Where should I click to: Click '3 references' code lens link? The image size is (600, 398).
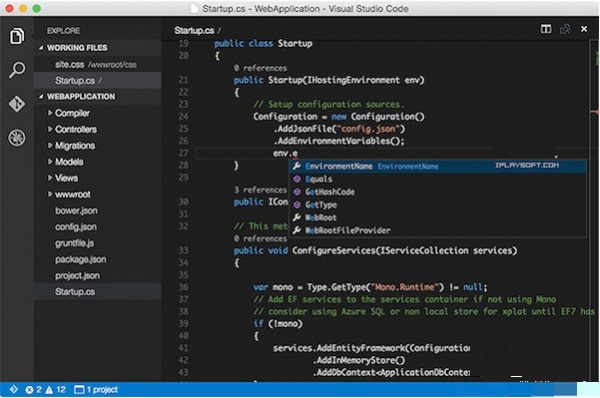pyautogui.click(x=260, y=190)
